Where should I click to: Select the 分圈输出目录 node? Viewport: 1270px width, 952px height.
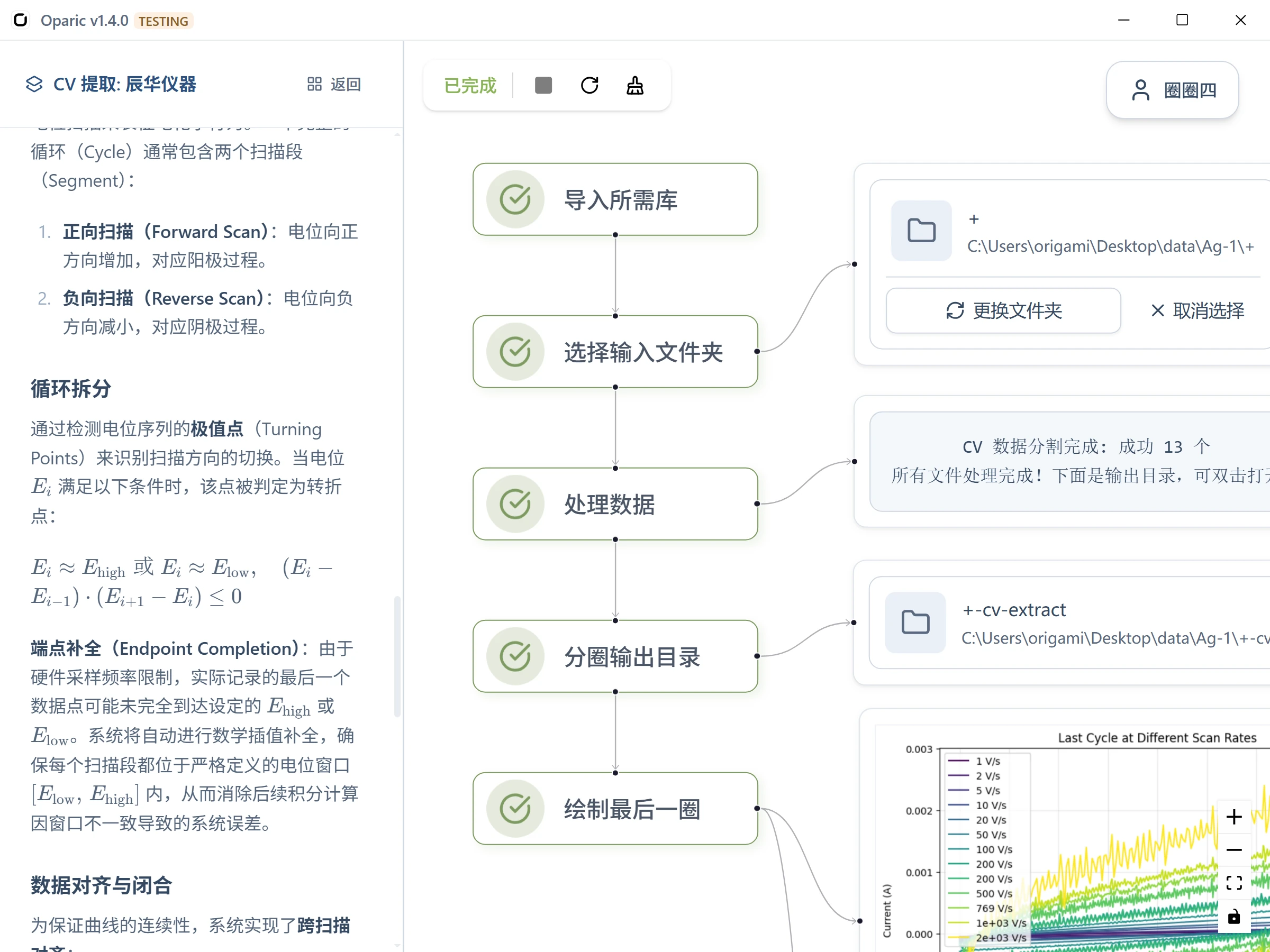coord(615,656)
